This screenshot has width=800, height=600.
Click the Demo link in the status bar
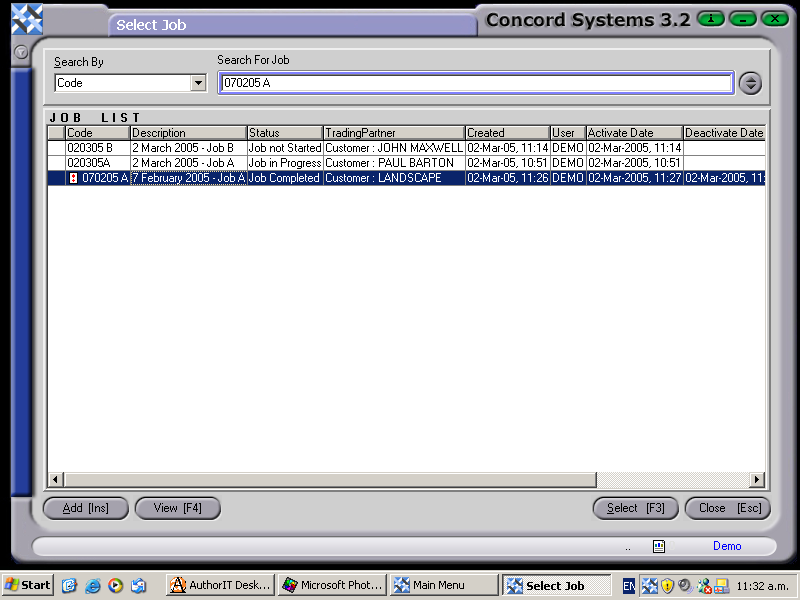click(x=727, y=545)
